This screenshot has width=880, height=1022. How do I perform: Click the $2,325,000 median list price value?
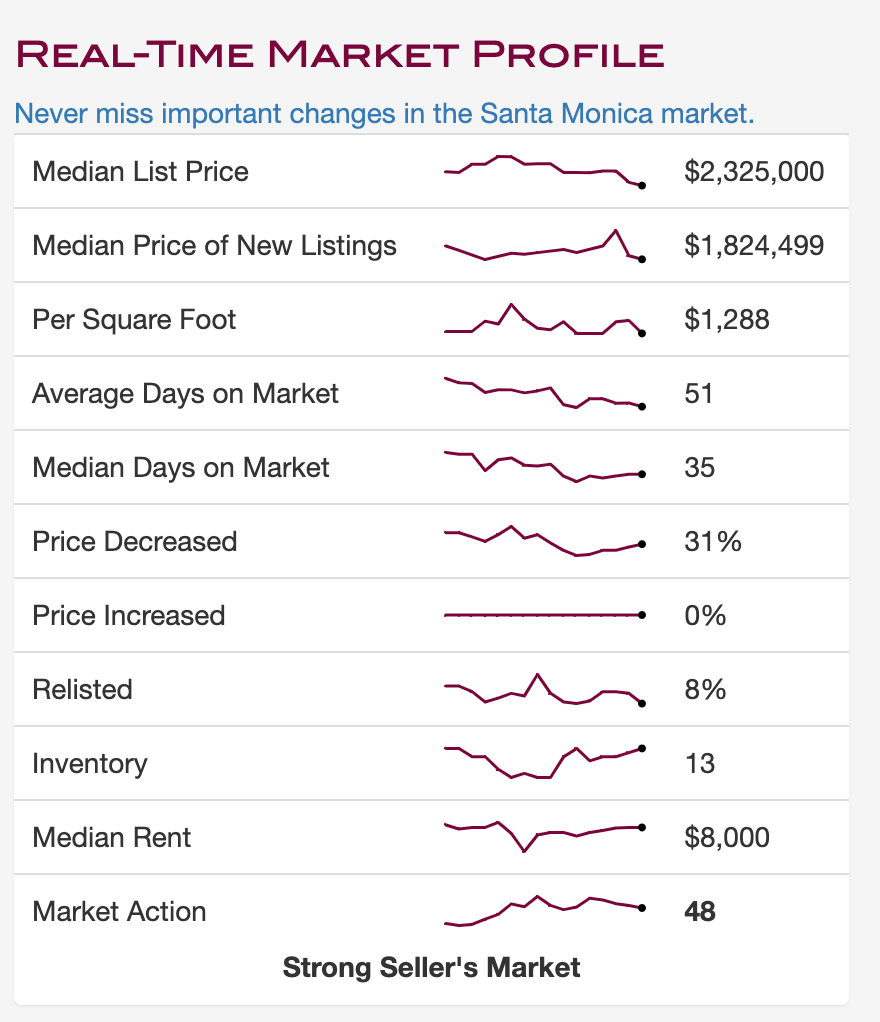point(754,172)
